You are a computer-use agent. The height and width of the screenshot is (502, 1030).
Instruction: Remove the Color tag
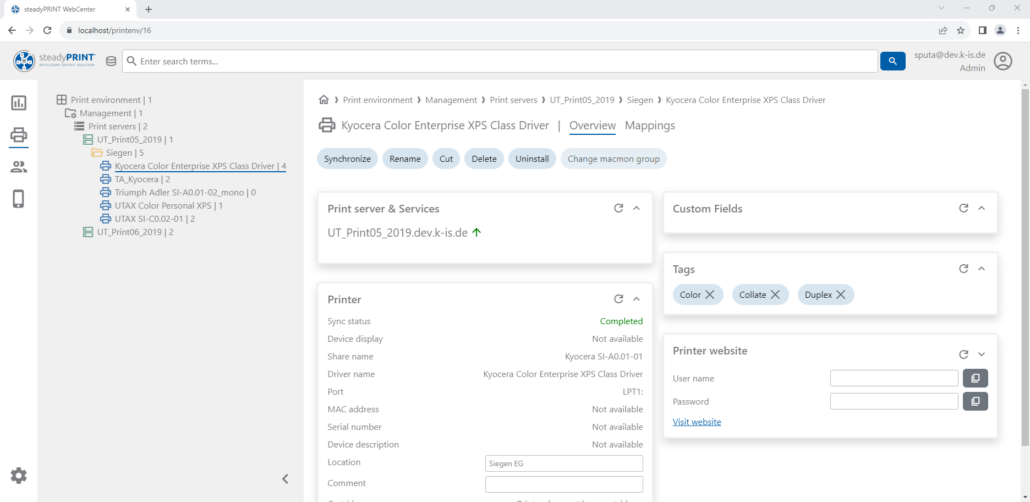[709, 295]
